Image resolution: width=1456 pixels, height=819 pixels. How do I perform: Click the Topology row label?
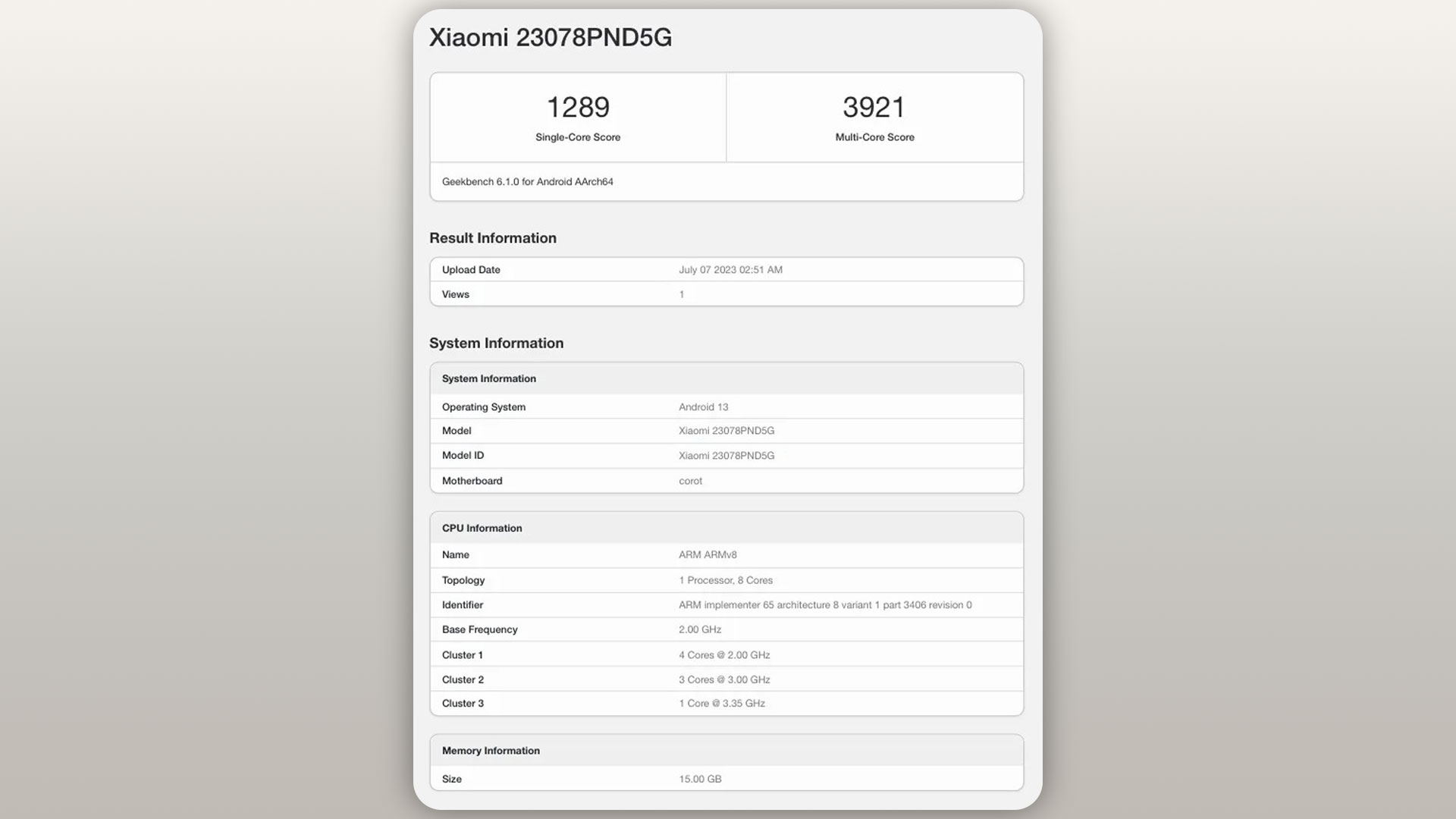(463, 581)
